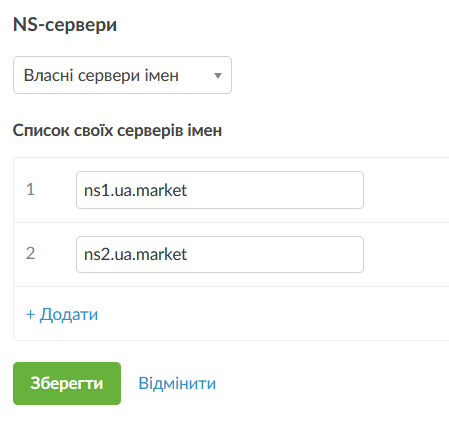
Task: Select row number 1 label
Action: [30, 190]
